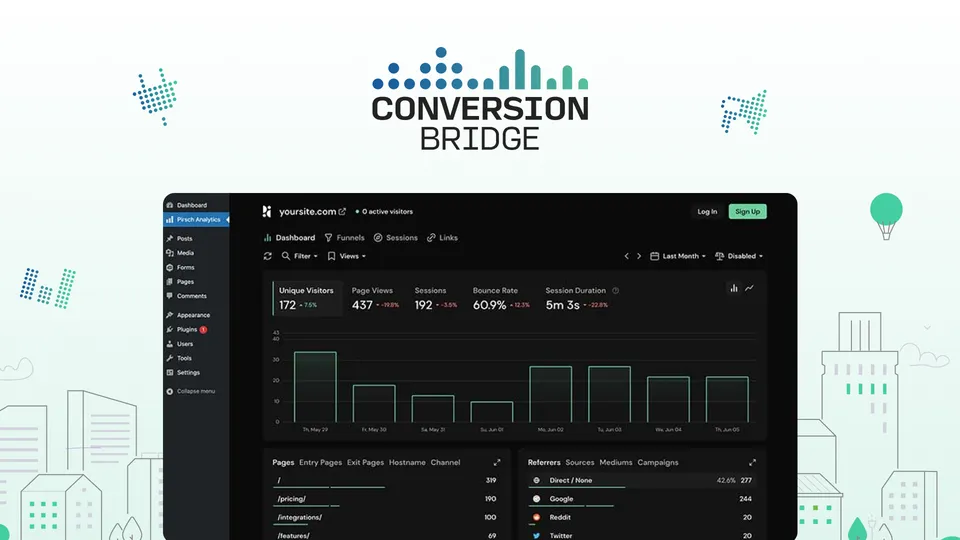Click the Thu May 29 bar
Screen dimensions: 960x540
click(315, 387)
